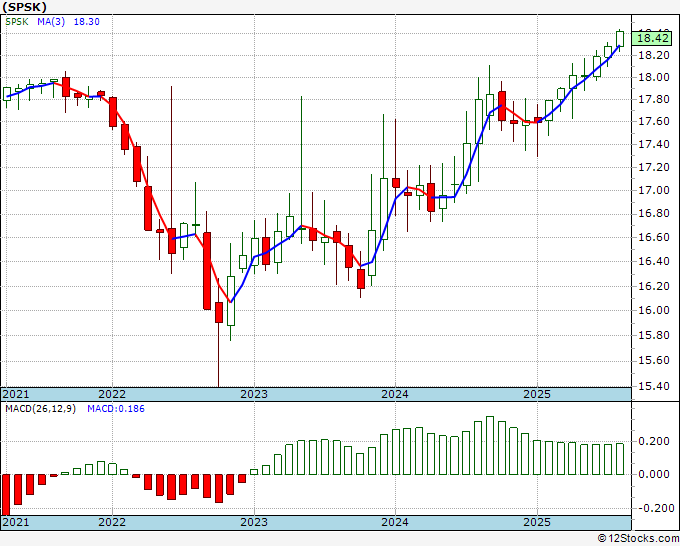Select the 16.20 price axis label
This screenshot has width=680, height=546.
click(x=654, y=286)
